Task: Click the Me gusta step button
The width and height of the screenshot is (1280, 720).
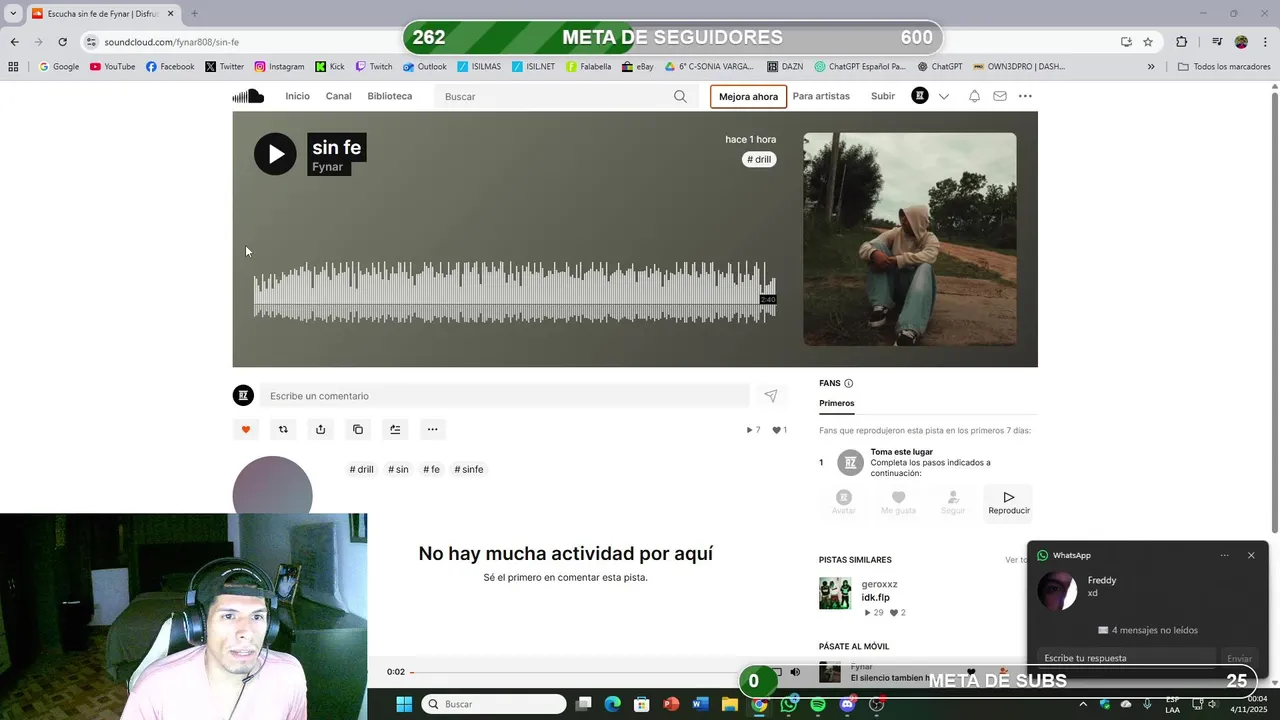Action: tap(898, 502)
